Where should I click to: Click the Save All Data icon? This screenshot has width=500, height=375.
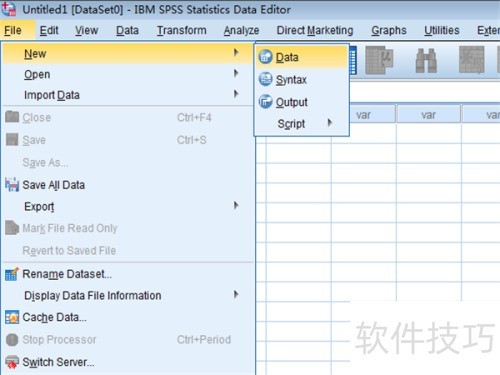(x=12, y=185)
